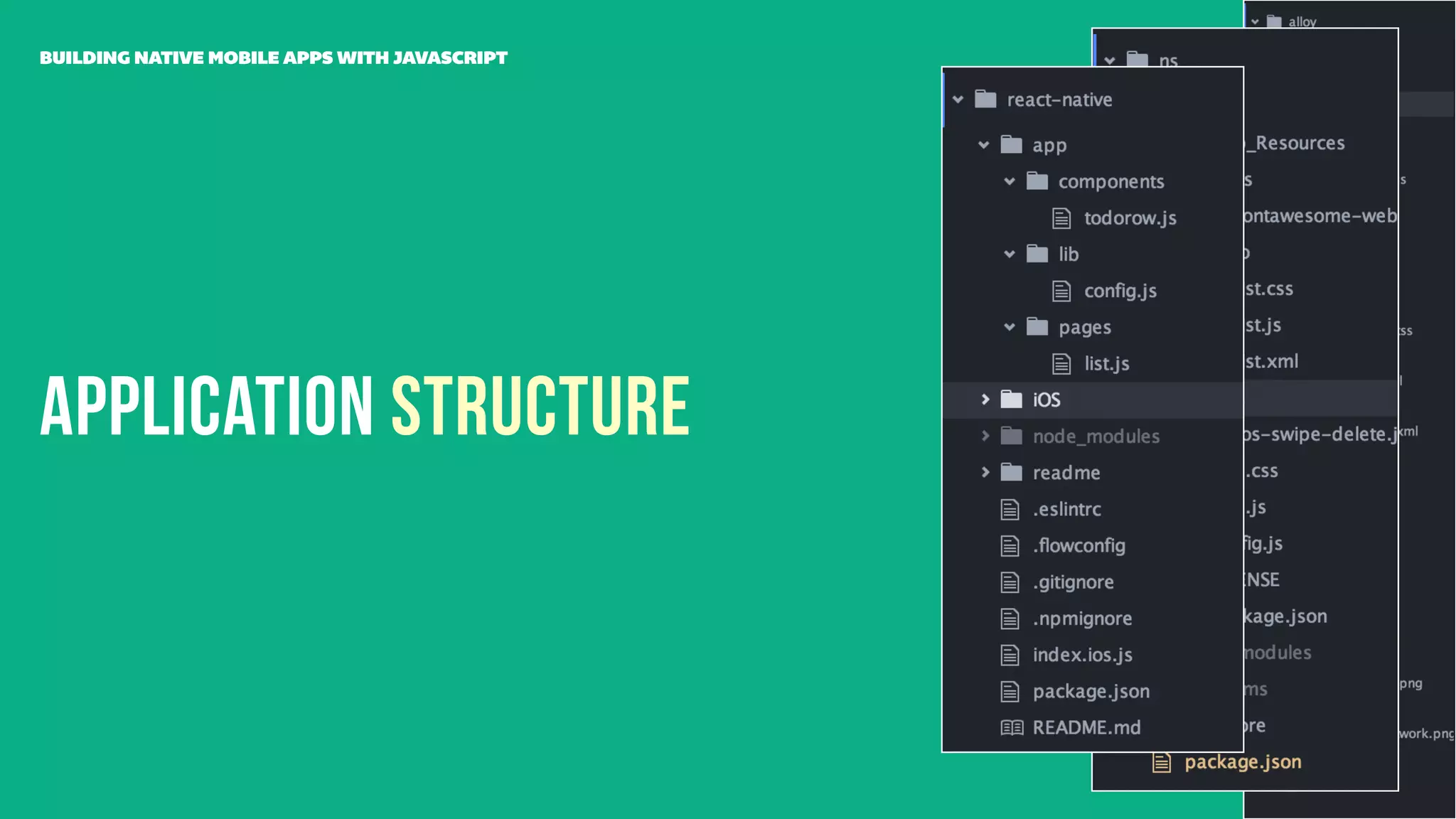Open the .gitignore file
This screenshot has width=1456, height=819.
1074,582
